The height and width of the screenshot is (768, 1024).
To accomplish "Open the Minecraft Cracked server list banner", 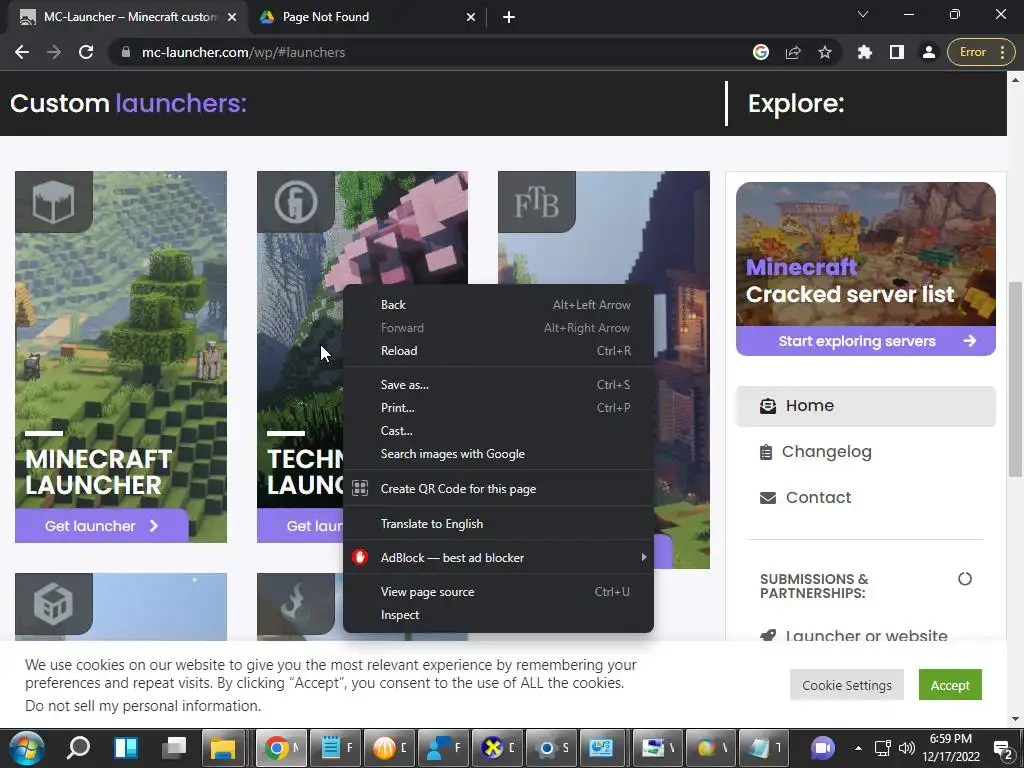I will click(x=866, y=254).
